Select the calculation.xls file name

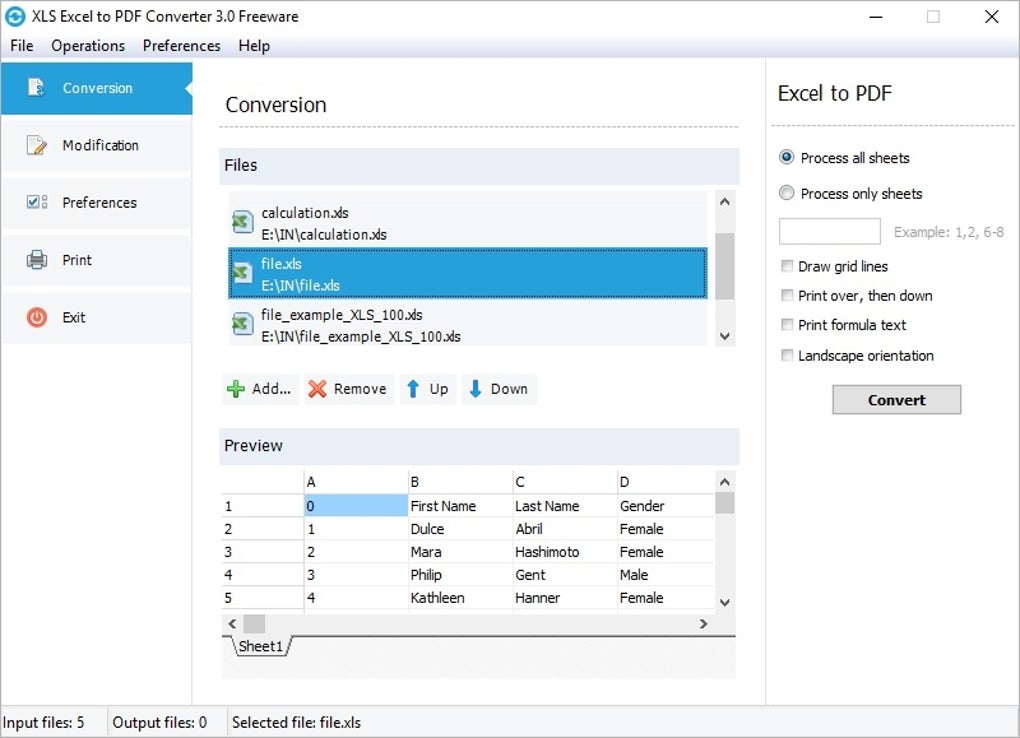pos(304,213)
